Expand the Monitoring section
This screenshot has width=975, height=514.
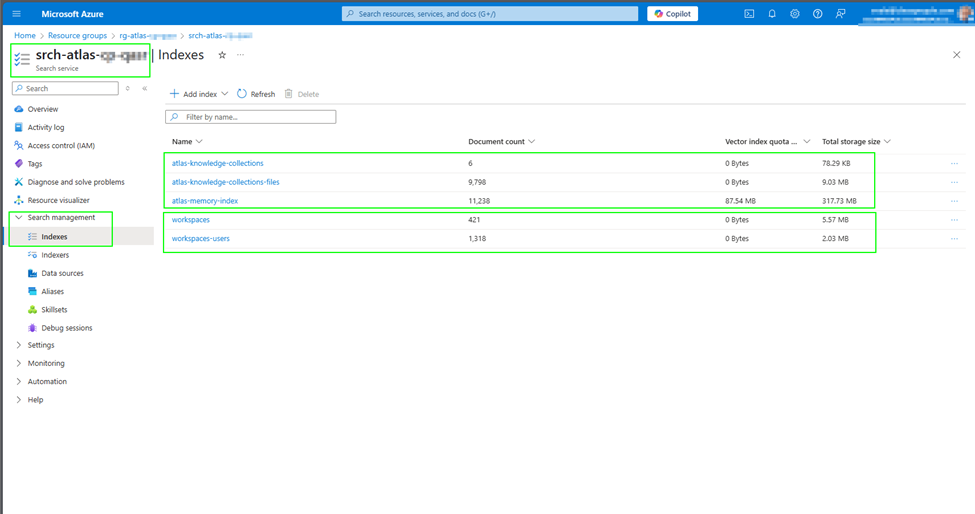pos(45,363)
